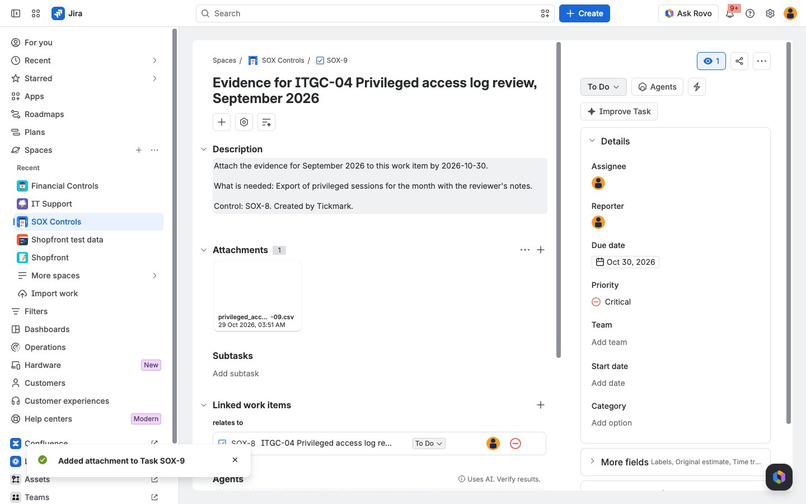This screenshot has height=504, width=806.
Task: Expand the Recent menu chevron
Action: point(154,61)
